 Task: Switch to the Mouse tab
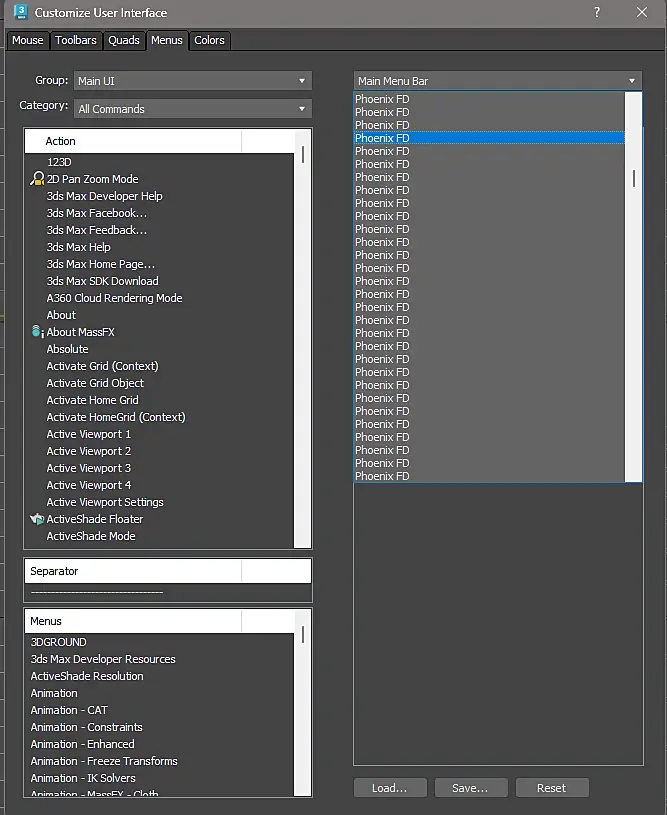(28, 40)
